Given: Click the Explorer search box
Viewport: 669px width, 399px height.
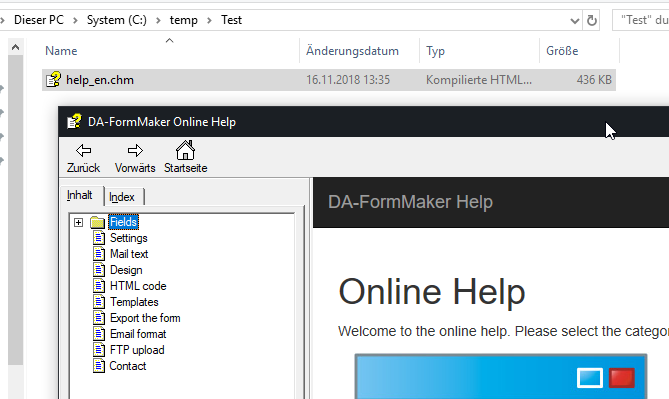Looking at the screenshot, I should click(x=641, y=20).
